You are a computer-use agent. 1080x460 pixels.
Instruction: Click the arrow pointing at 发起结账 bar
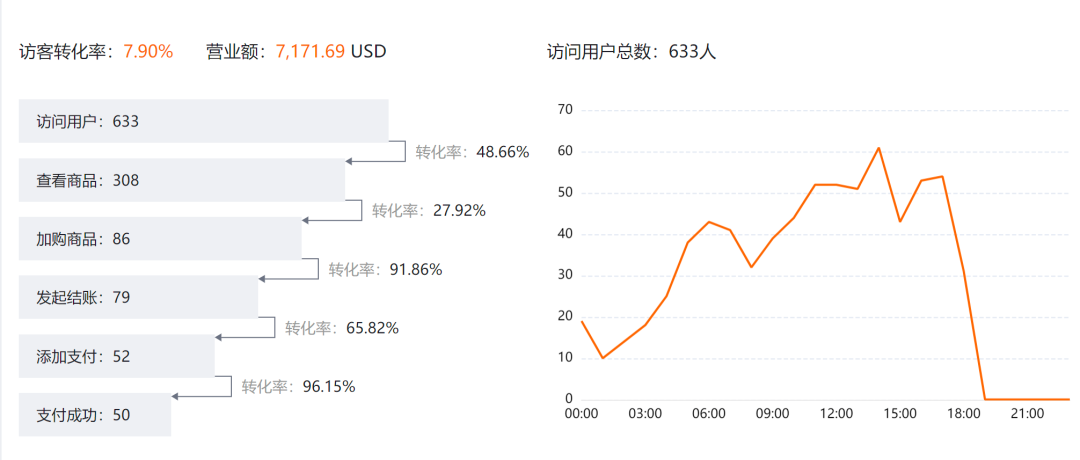pyautogui.click(x=263, y=278)
